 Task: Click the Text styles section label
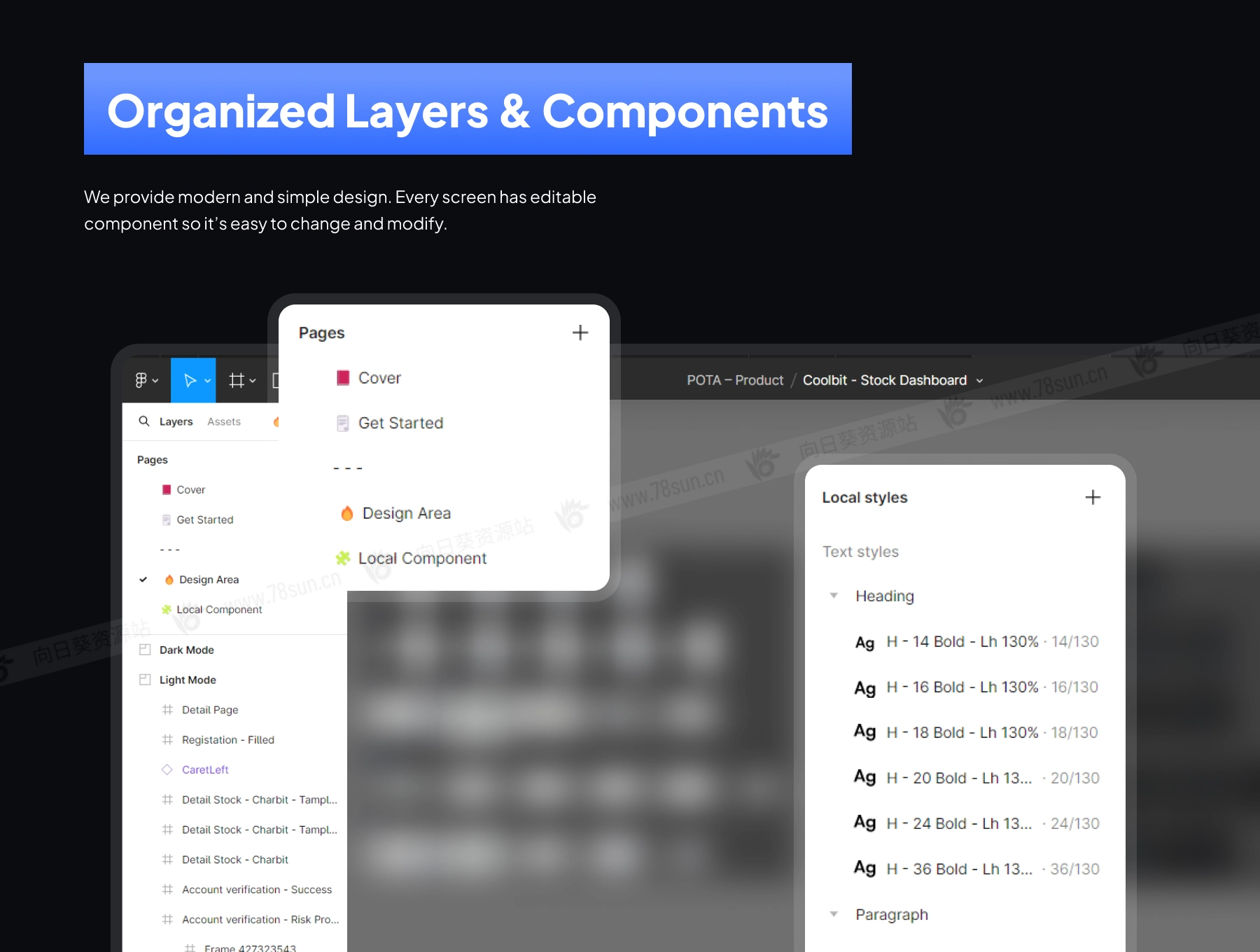tap(860, 552)
